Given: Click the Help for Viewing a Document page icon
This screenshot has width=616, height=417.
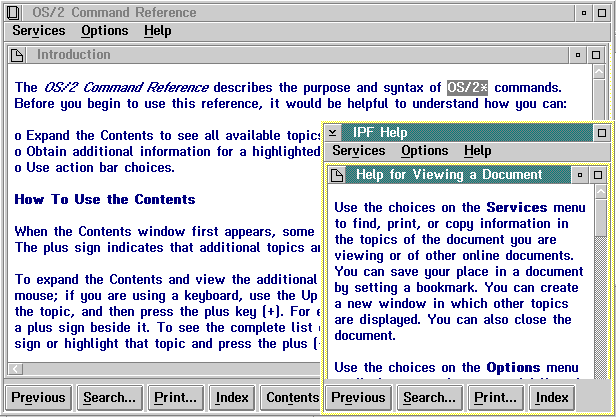Looking at the screenshot, I should coord(337,175).
